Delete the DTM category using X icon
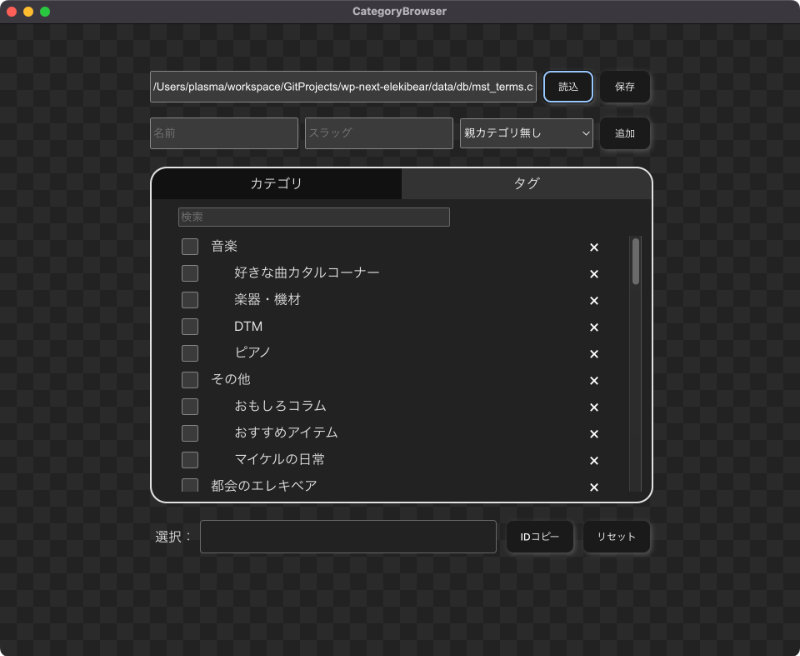 pyautogui.click(x=593, y=327)
